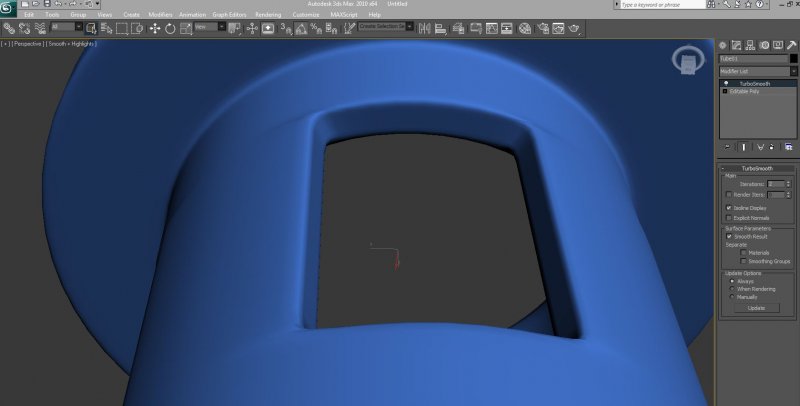The image size is (800, 406).
Task: Click the Render Production teapot icon
Action: tap(574, 29)
